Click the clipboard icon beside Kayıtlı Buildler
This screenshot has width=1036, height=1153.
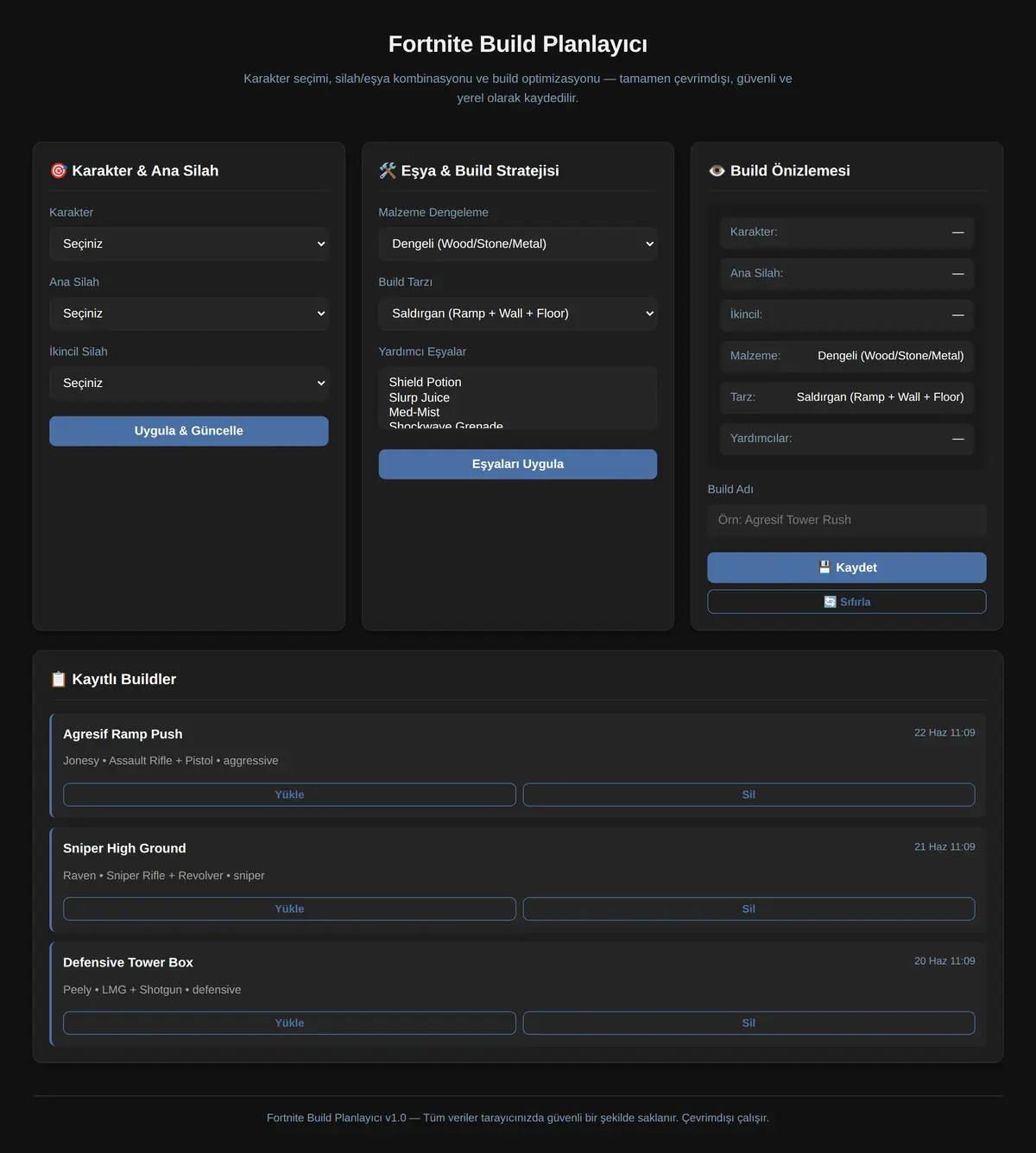[59, 680]
